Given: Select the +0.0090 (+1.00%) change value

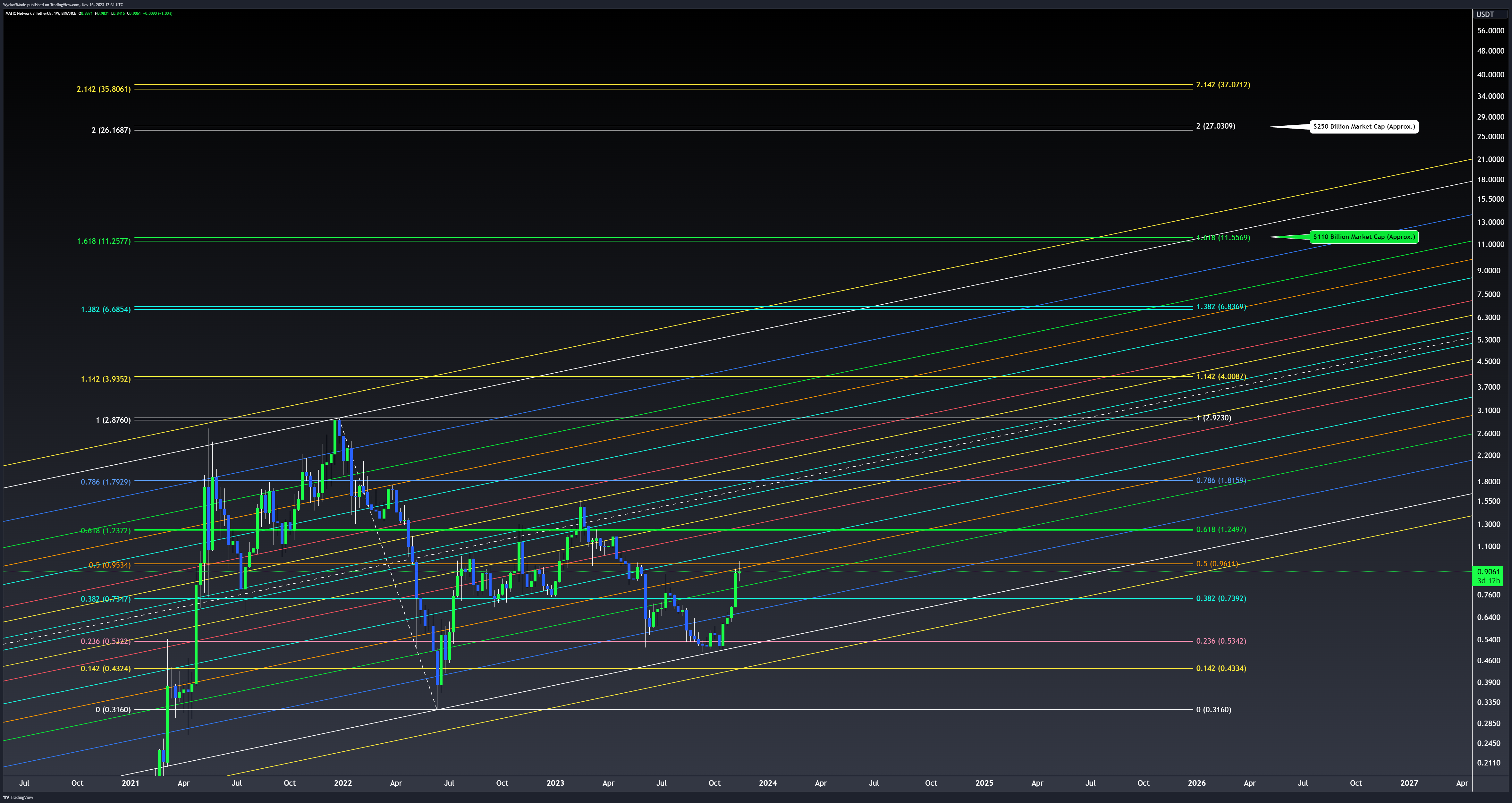Looking at the screenshot, I should click(x=158, y=13).
